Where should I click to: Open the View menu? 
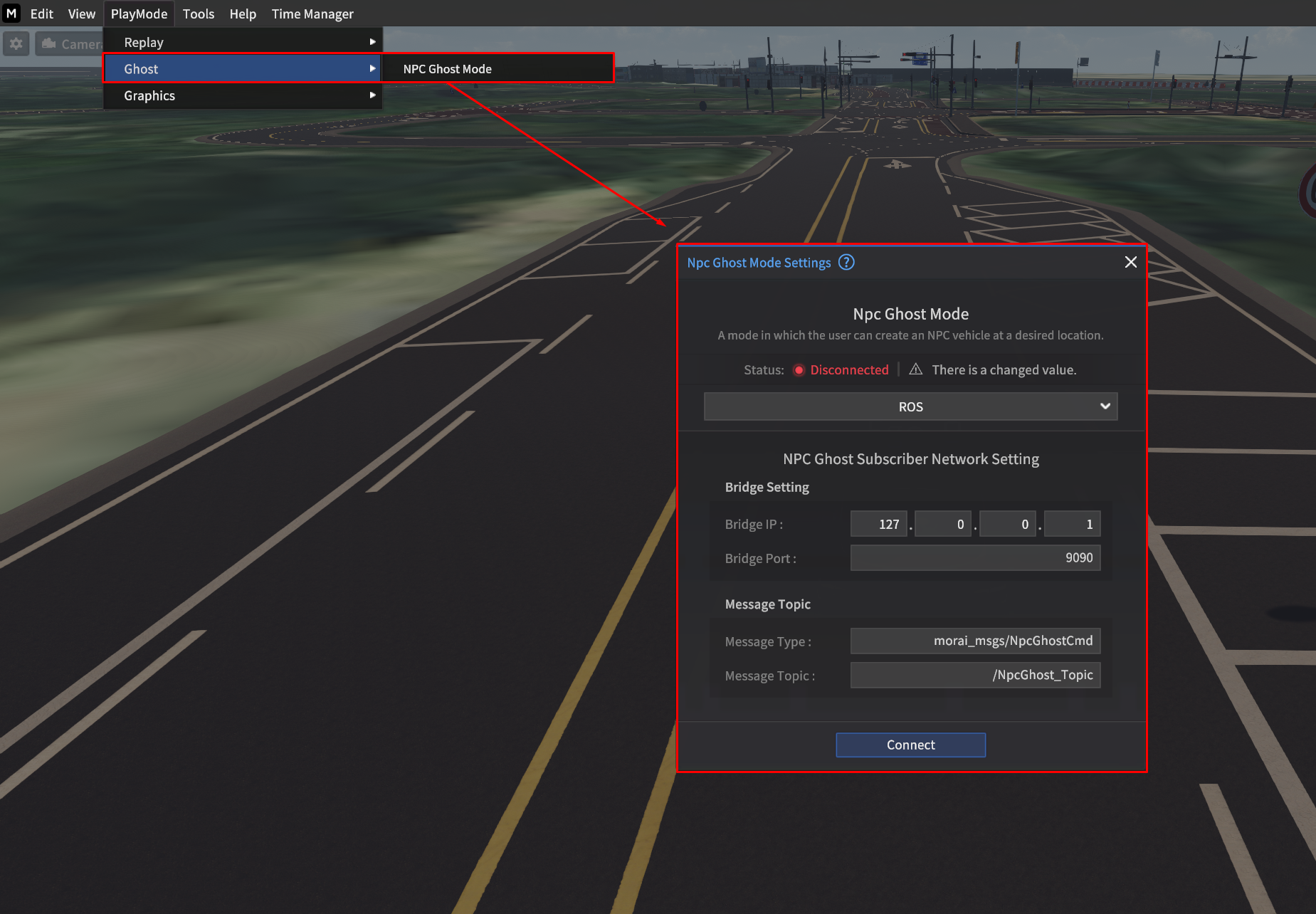coord(81,14)
